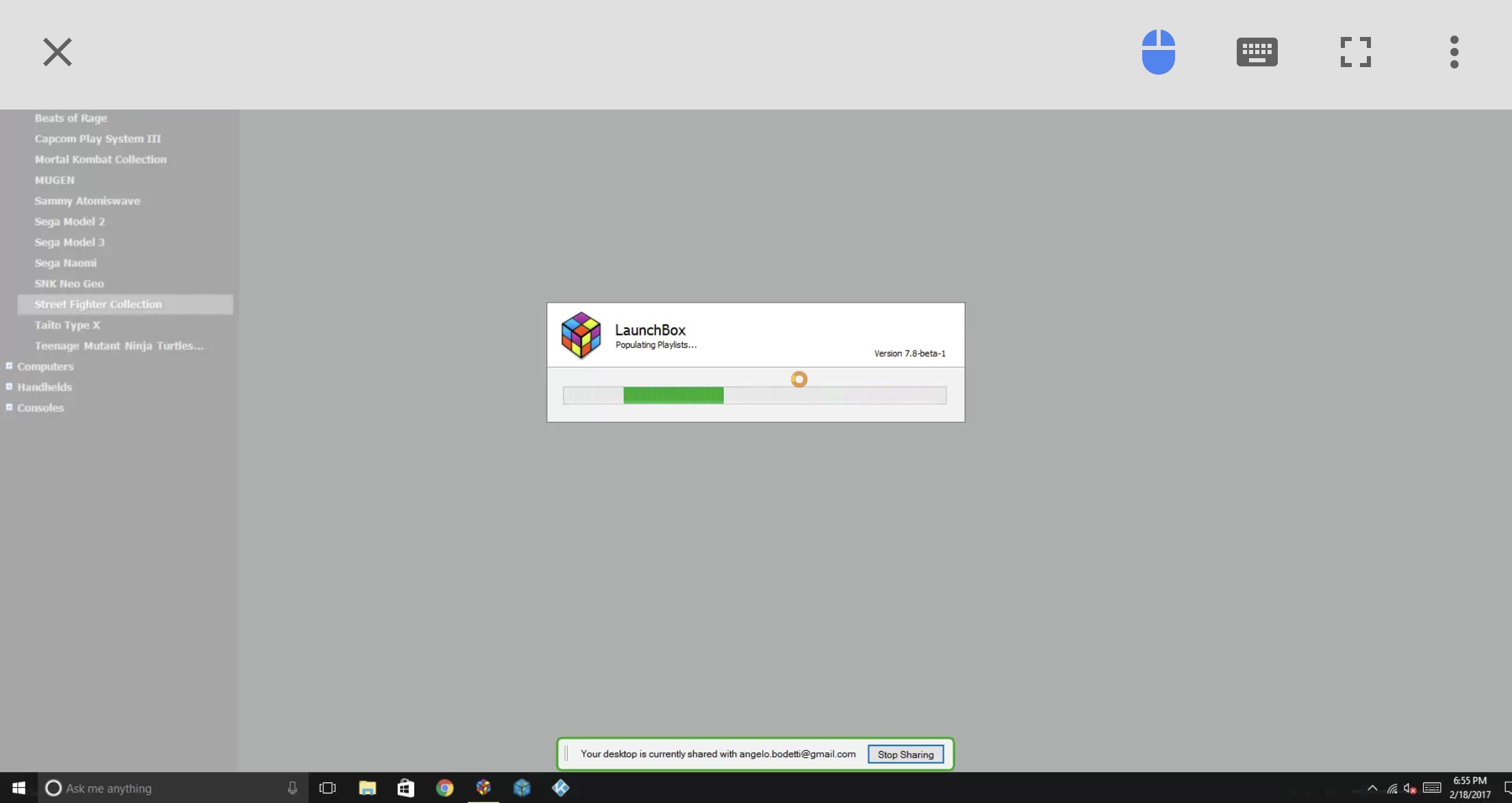Screen dimensions: 1512x803
Task: Click the LaunchBox loading progress bar
Action: pos(755,395)
